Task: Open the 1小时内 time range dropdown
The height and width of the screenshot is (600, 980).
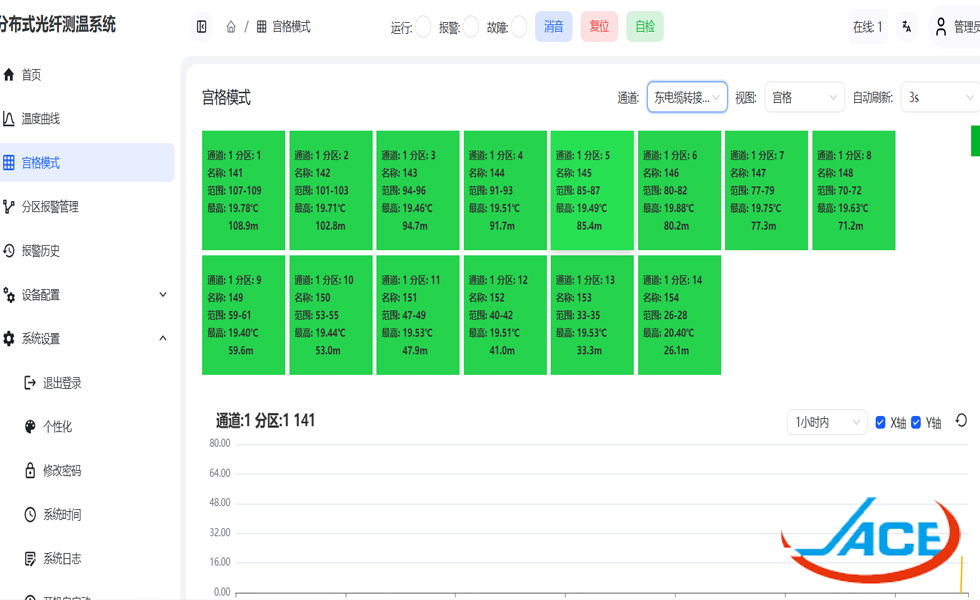Action: coord(827,422)
